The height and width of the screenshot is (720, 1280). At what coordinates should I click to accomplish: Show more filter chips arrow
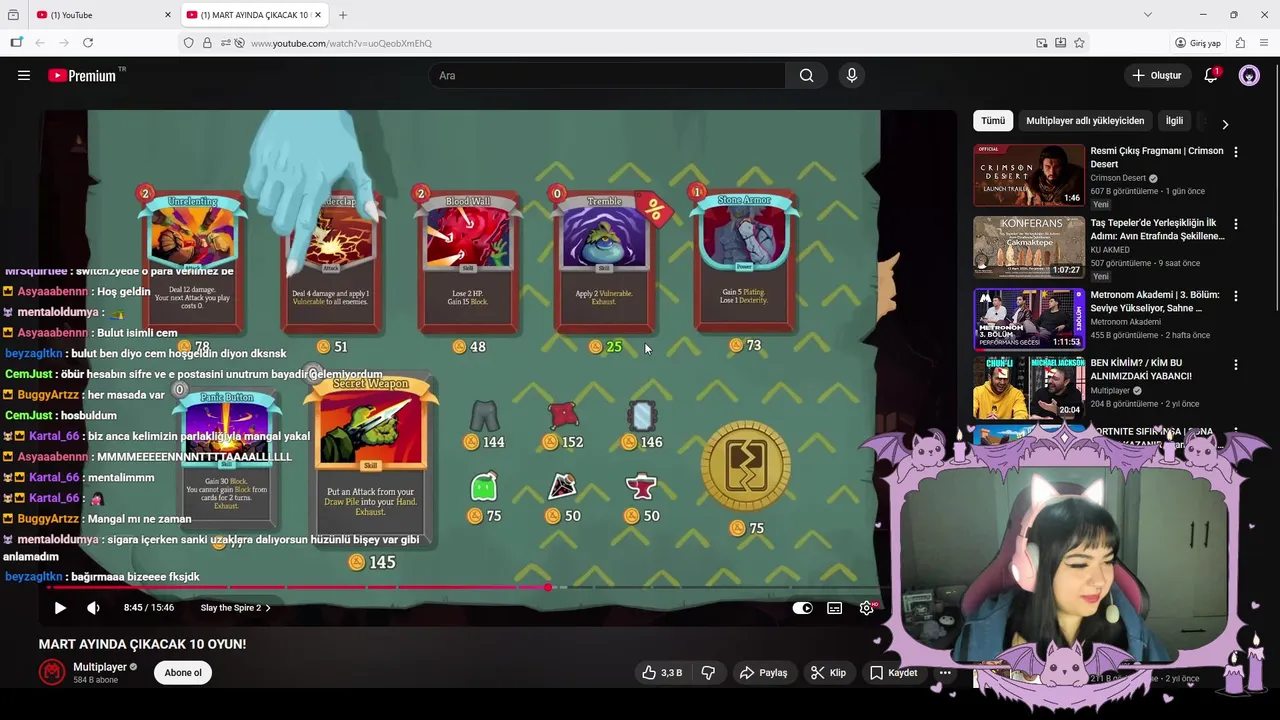(1225, 124)
